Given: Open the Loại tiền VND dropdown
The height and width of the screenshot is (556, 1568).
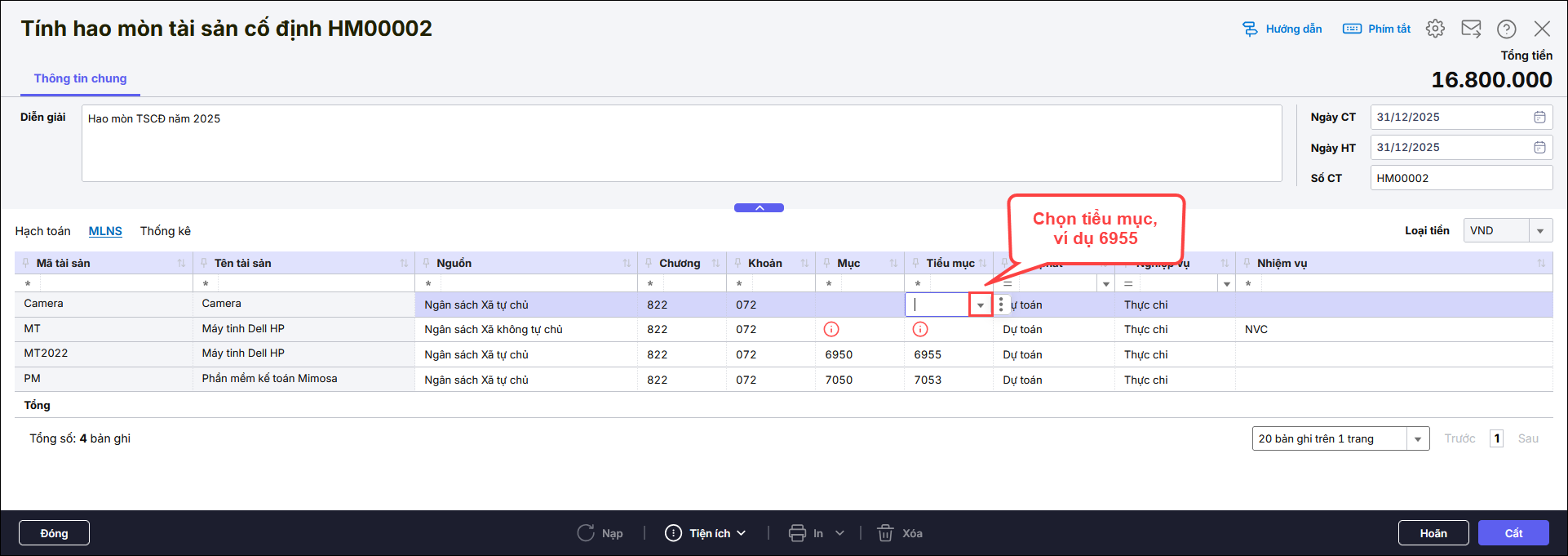Looking at the screenshot, I should coord(1539,231).
